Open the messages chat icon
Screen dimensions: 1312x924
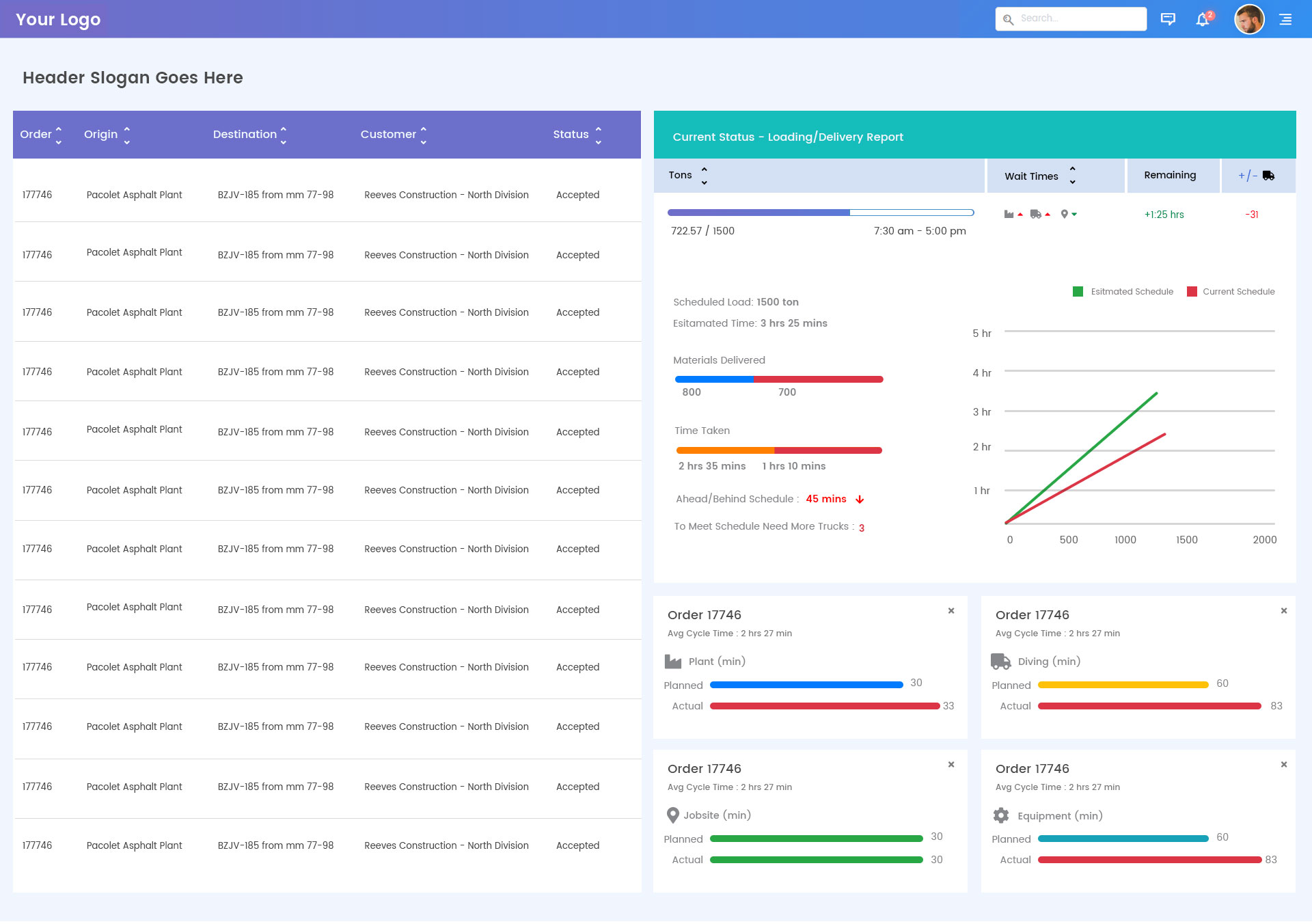coord(1168,19)
